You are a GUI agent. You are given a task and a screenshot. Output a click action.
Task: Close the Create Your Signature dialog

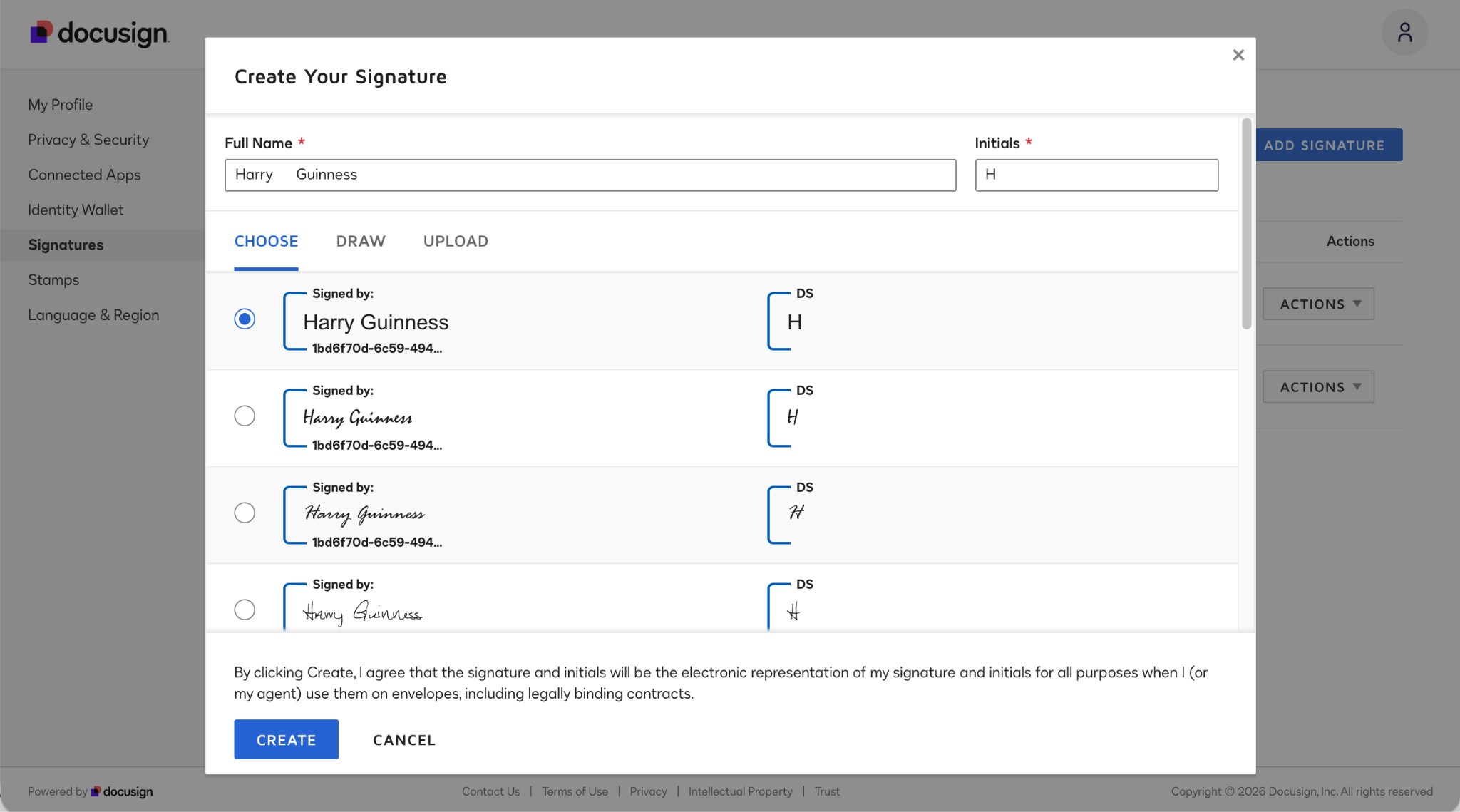pos(1238,55)
